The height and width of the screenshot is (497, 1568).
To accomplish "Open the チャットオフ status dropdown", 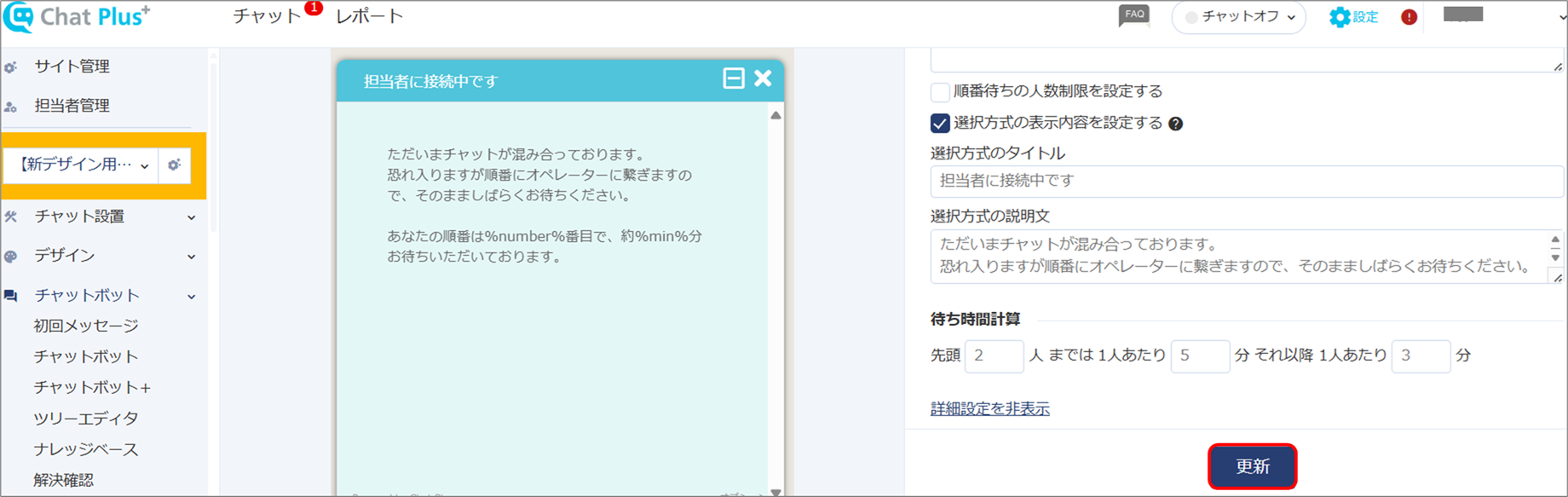I will coord(1238,17).
